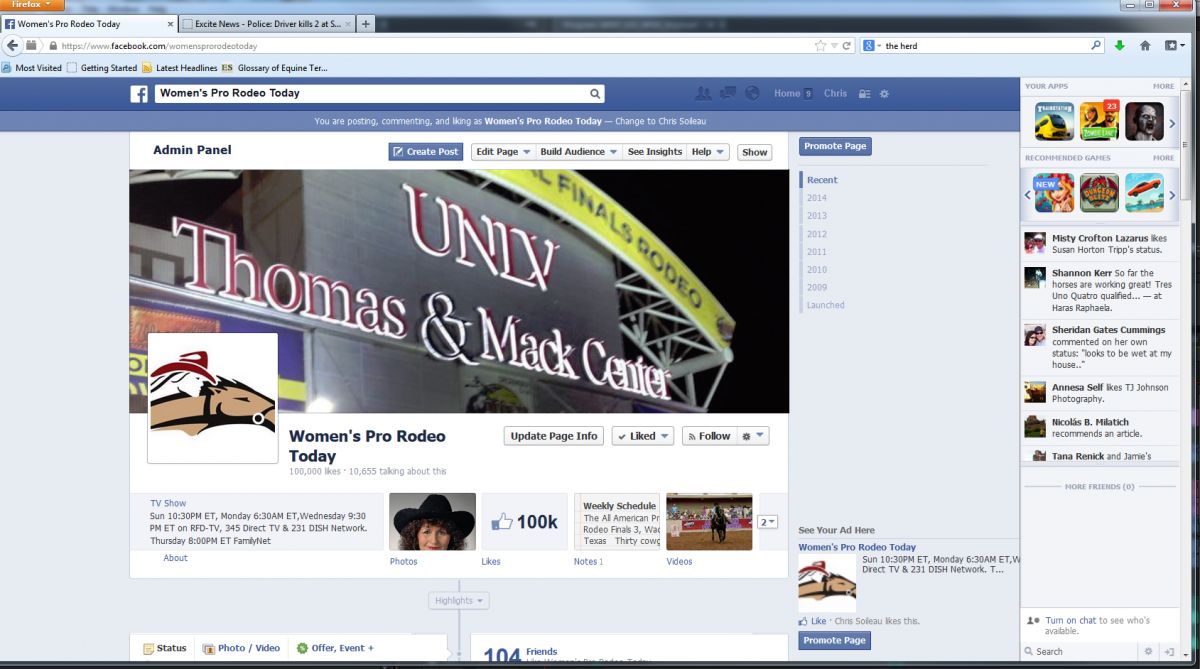
Task: Open the messages icon in Facebook header
Action: [x=728, y=93]
